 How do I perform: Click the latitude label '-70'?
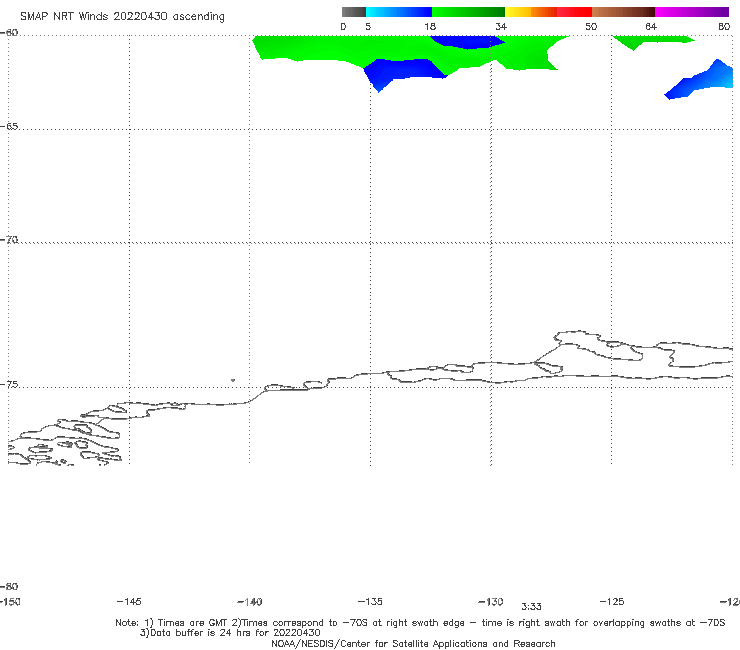coord(9,240)
